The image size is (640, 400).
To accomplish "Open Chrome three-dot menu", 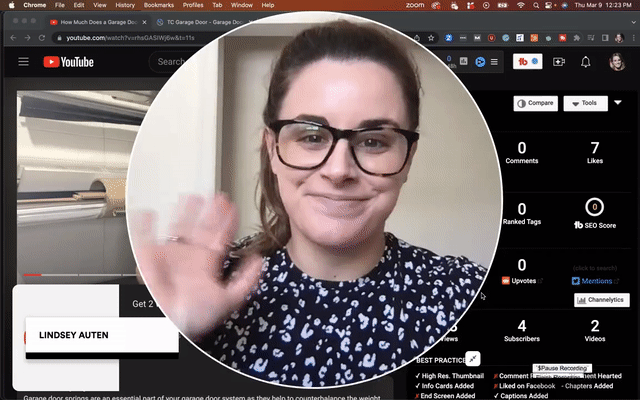I will click(633, 38).
